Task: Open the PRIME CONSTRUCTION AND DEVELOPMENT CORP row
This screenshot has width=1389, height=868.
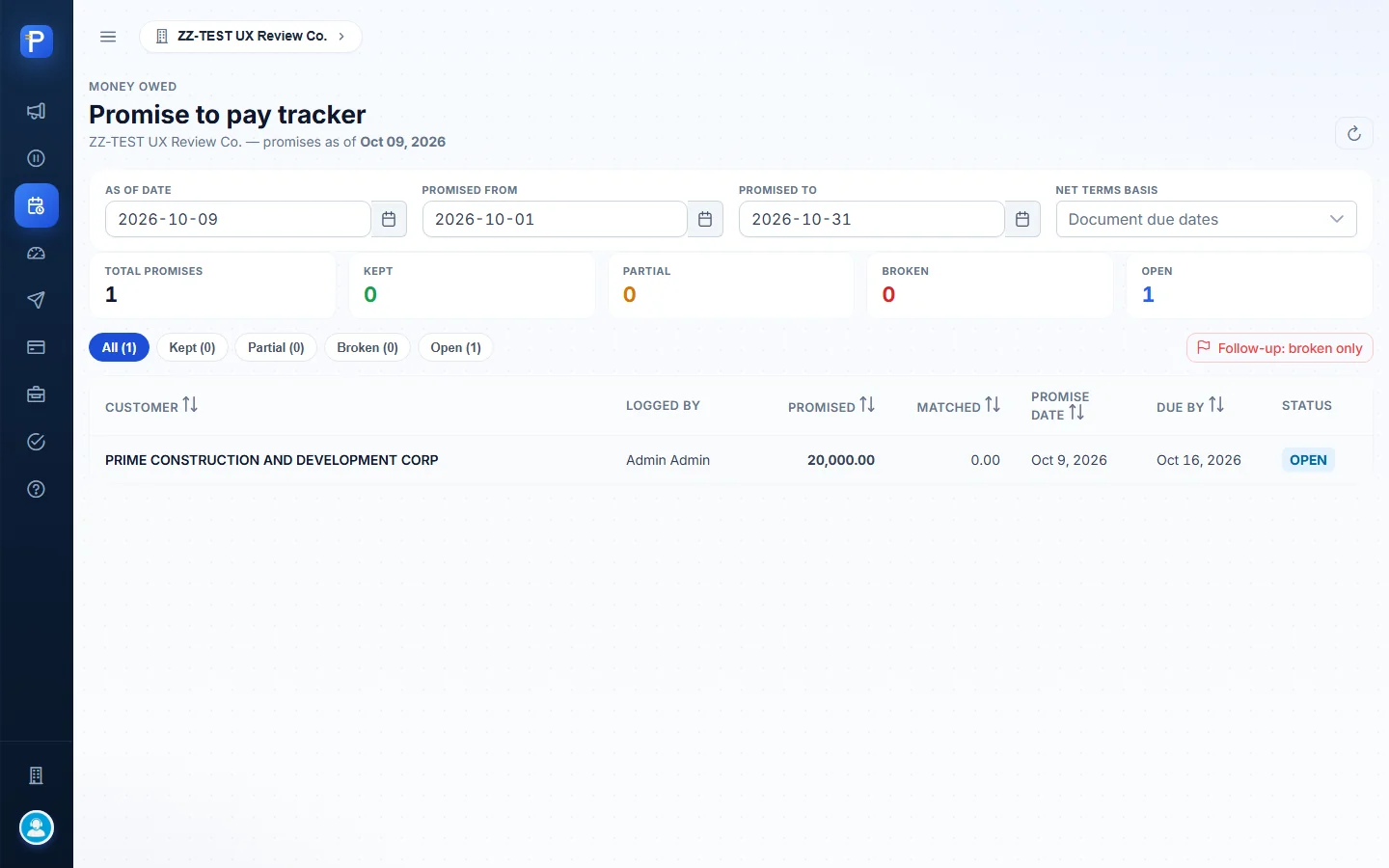Action: point(730,460)
